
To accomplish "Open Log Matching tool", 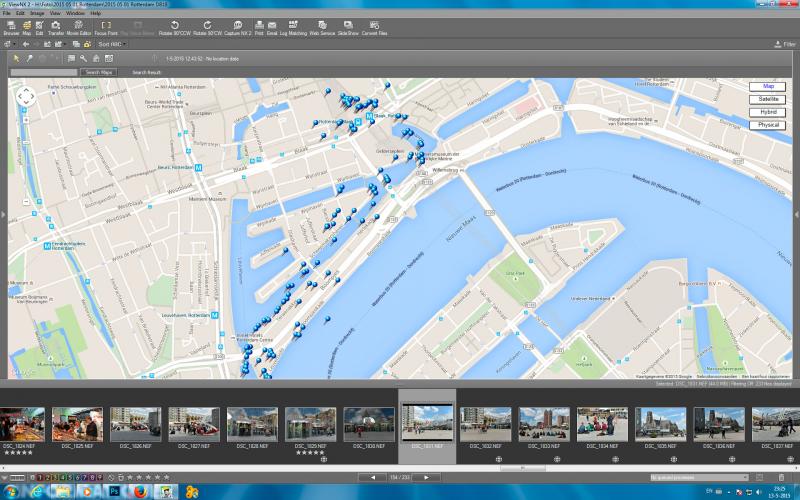I will (293, 28).
